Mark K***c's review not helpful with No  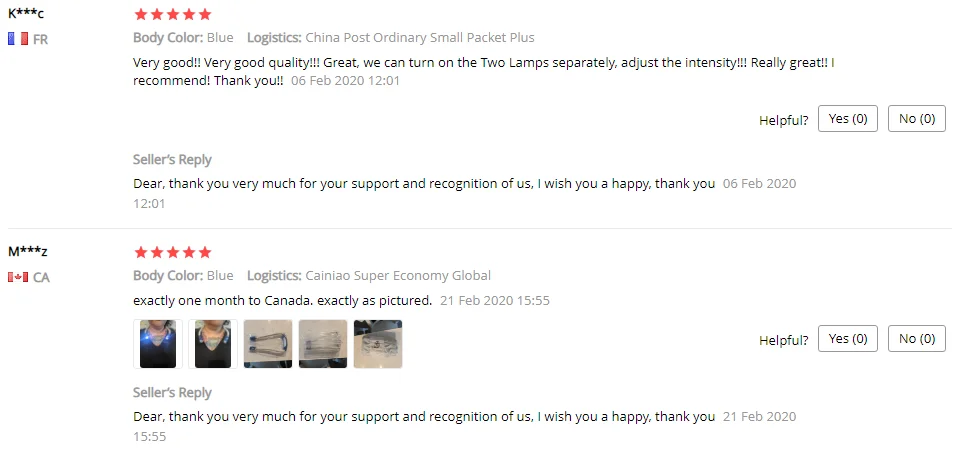916,119
